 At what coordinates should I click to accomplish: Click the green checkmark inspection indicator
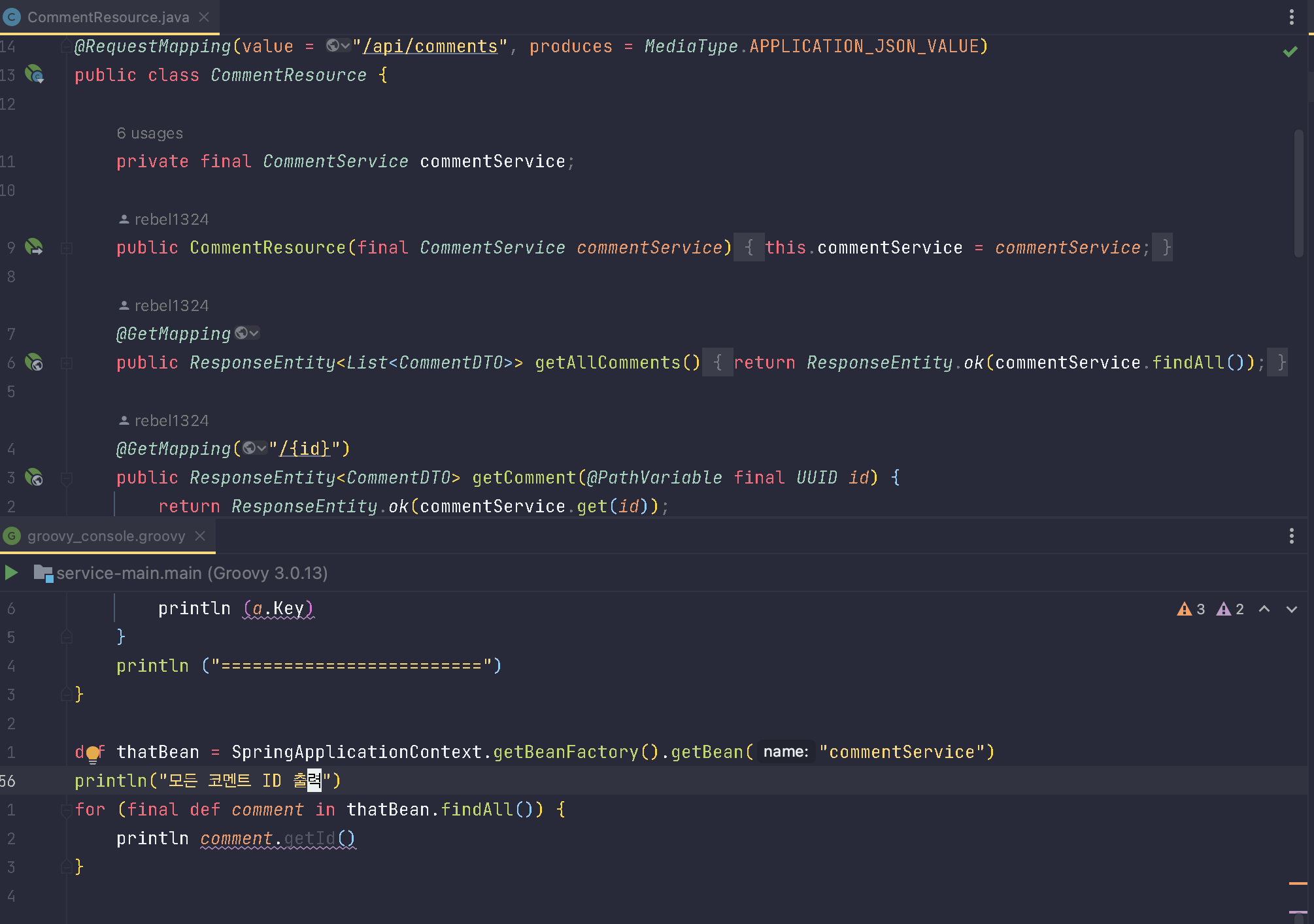click(x=1290, y=51)
